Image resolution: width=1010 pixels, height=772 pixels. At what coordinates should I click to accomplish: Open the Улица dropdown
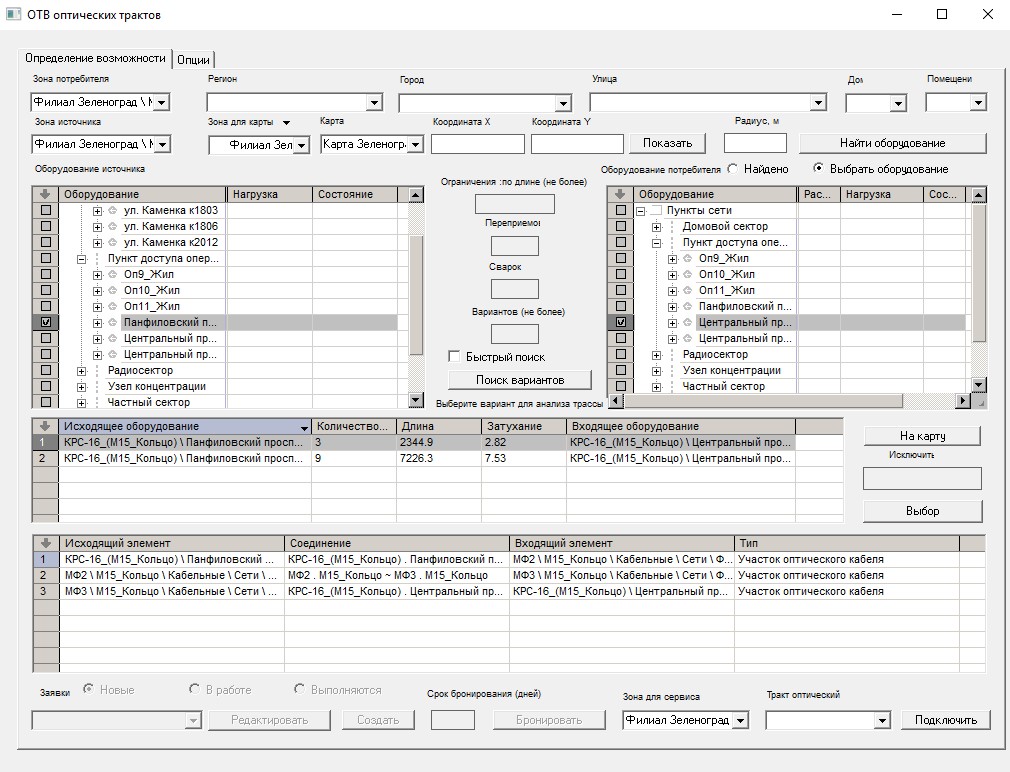(x=818, y=102)
